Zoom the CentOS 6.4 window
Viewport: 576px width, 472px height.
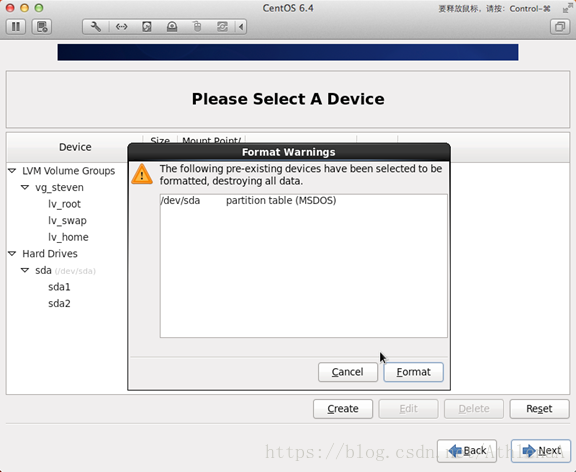pos(39,8)
